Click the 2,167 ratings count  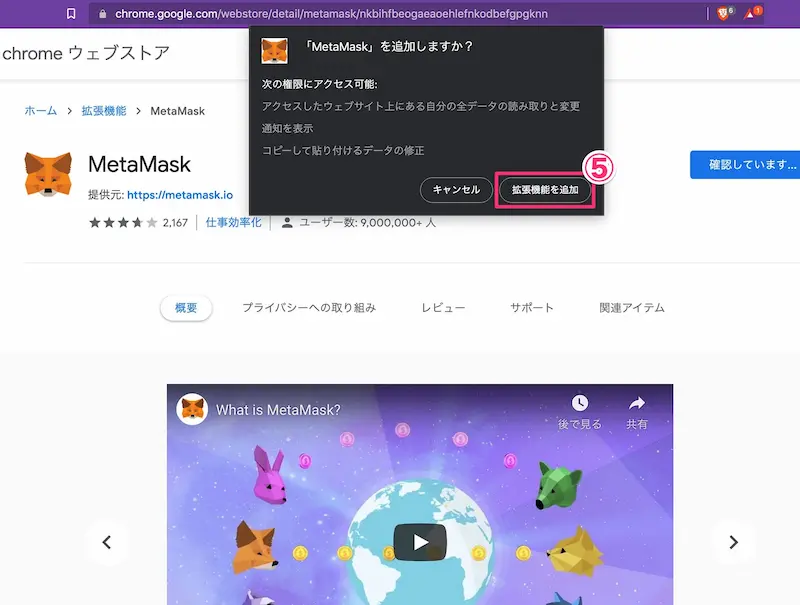[175, 223]
